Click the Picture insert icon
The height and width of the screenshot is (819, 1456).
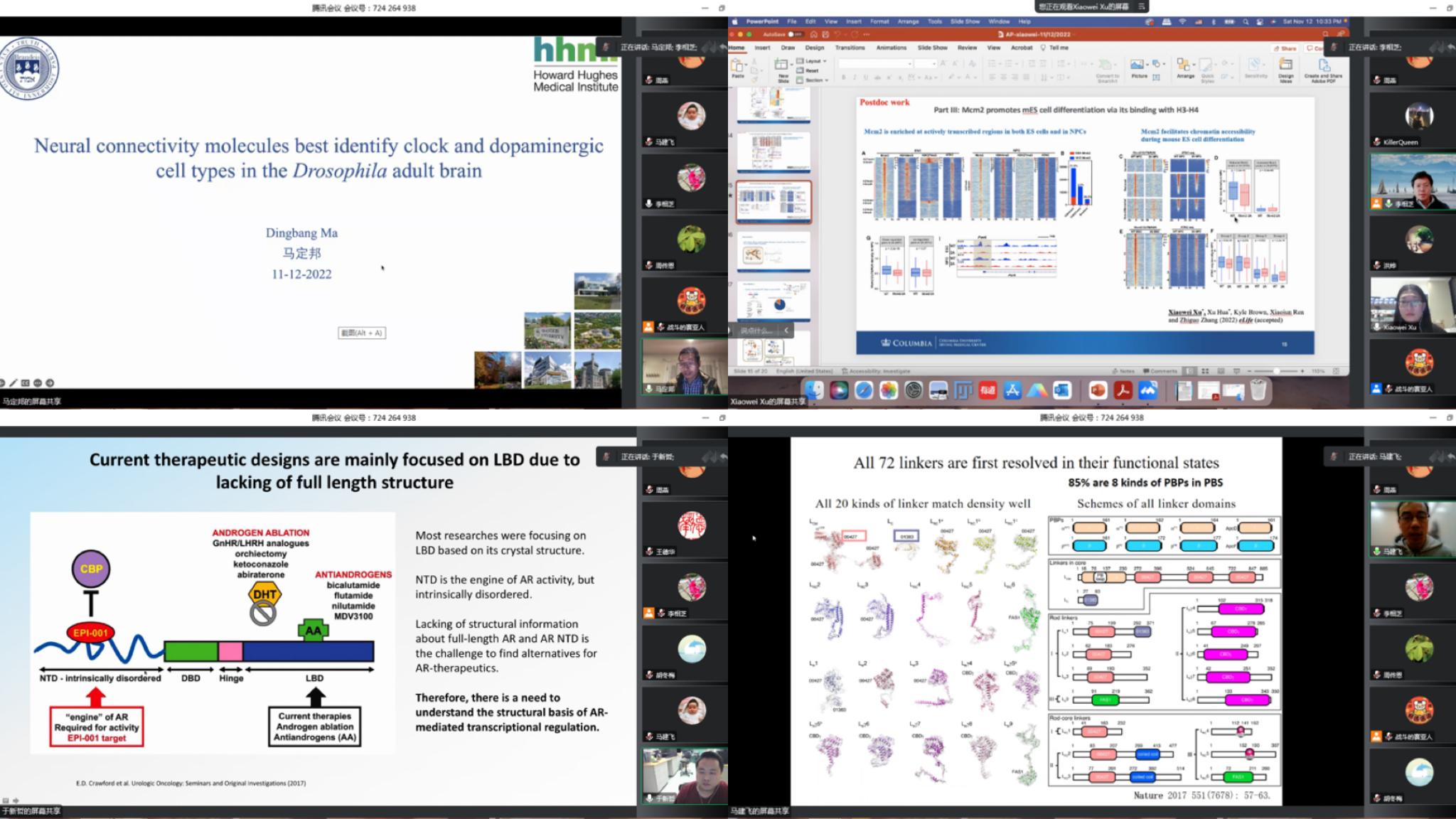[1137, 64]
